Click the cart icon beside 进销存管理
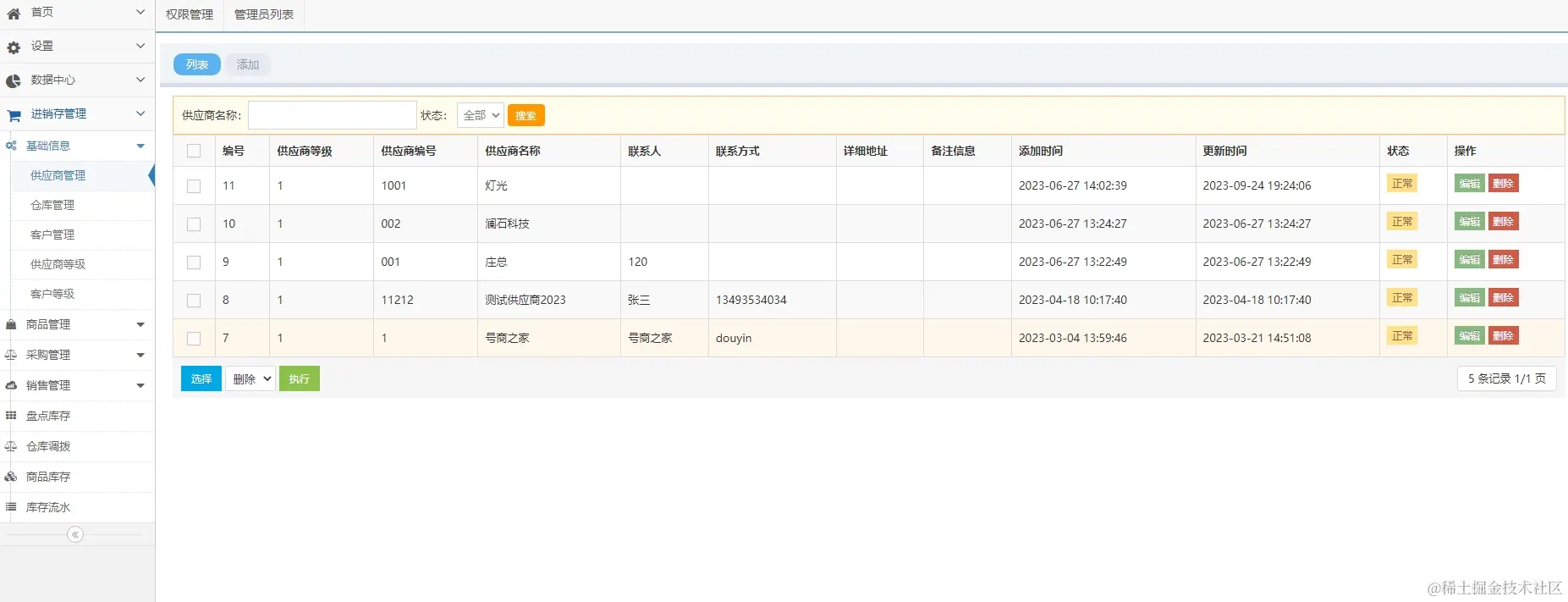1568x602 pixels. [14, 115]
